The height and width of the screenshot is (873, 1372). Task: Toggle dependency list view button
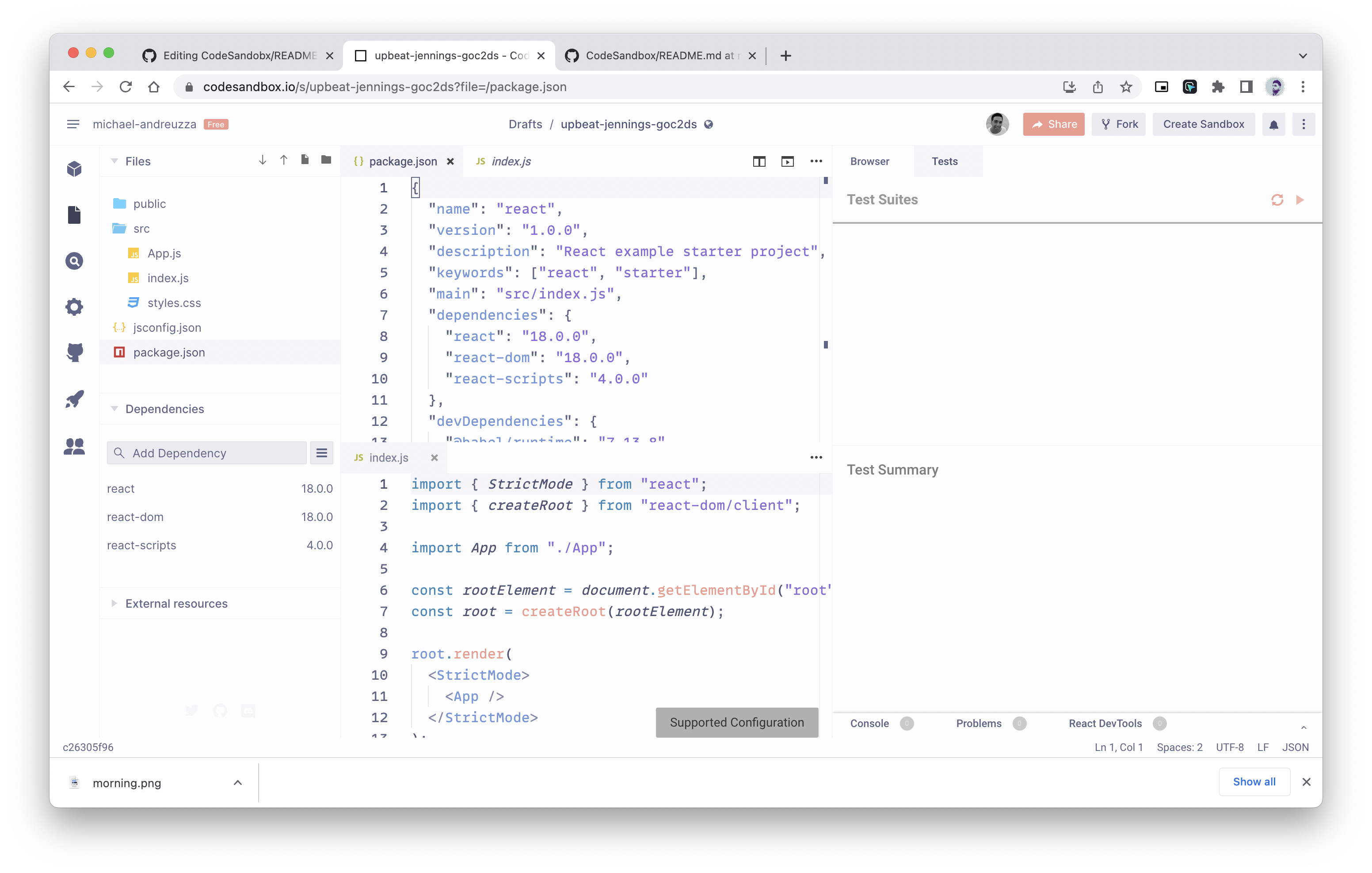pos(321,453)
